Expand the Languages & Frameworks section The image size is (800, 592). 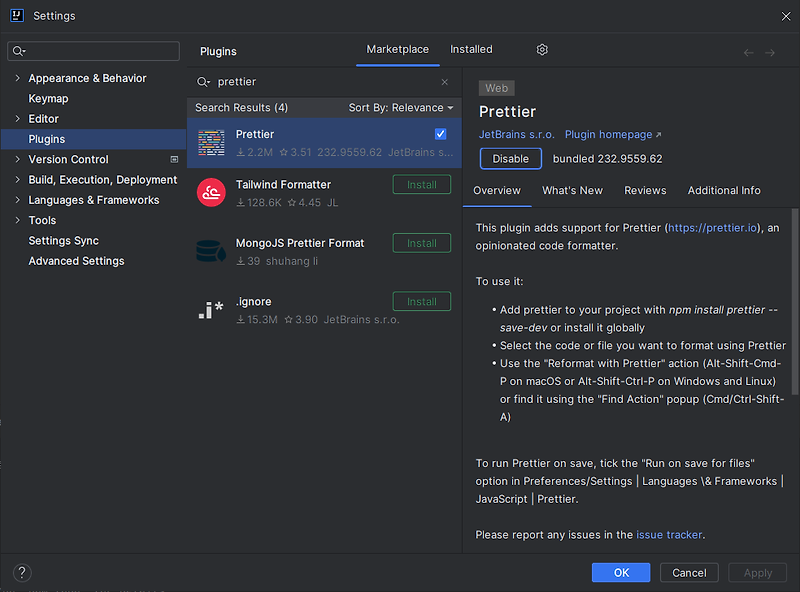[x=17, y=200]
